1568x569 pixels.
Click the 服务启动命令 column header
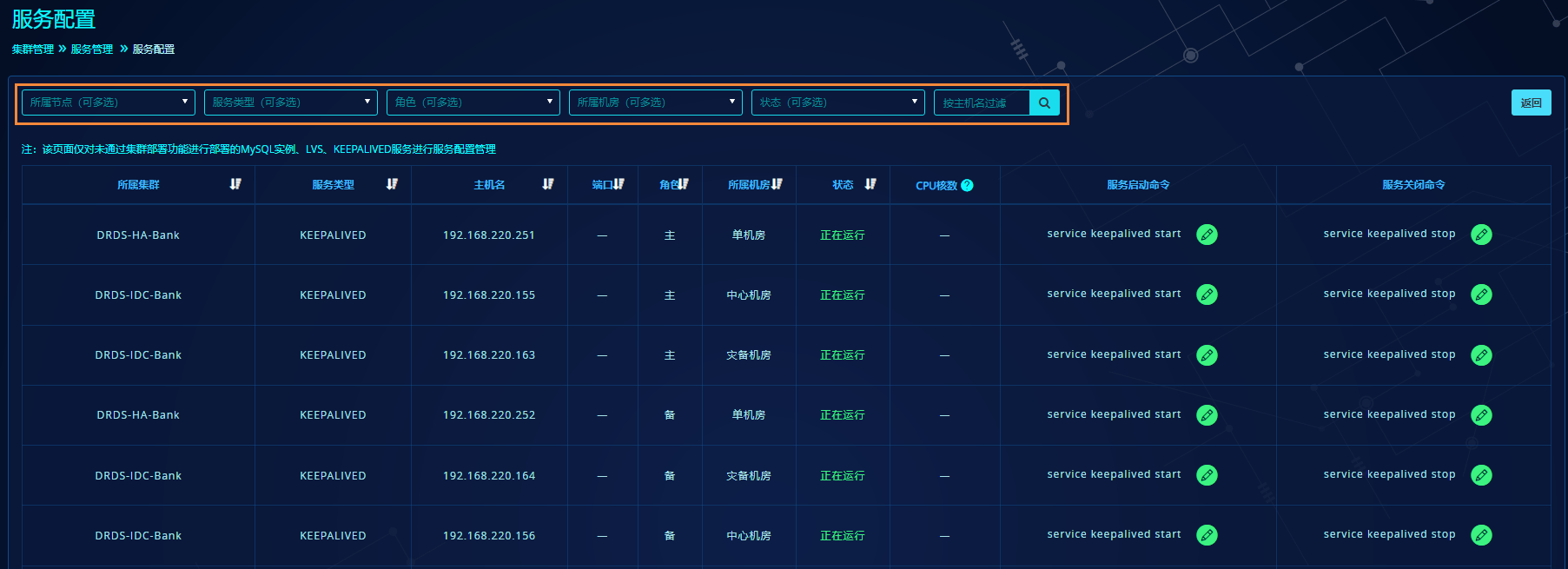(x=1138, y=185)
